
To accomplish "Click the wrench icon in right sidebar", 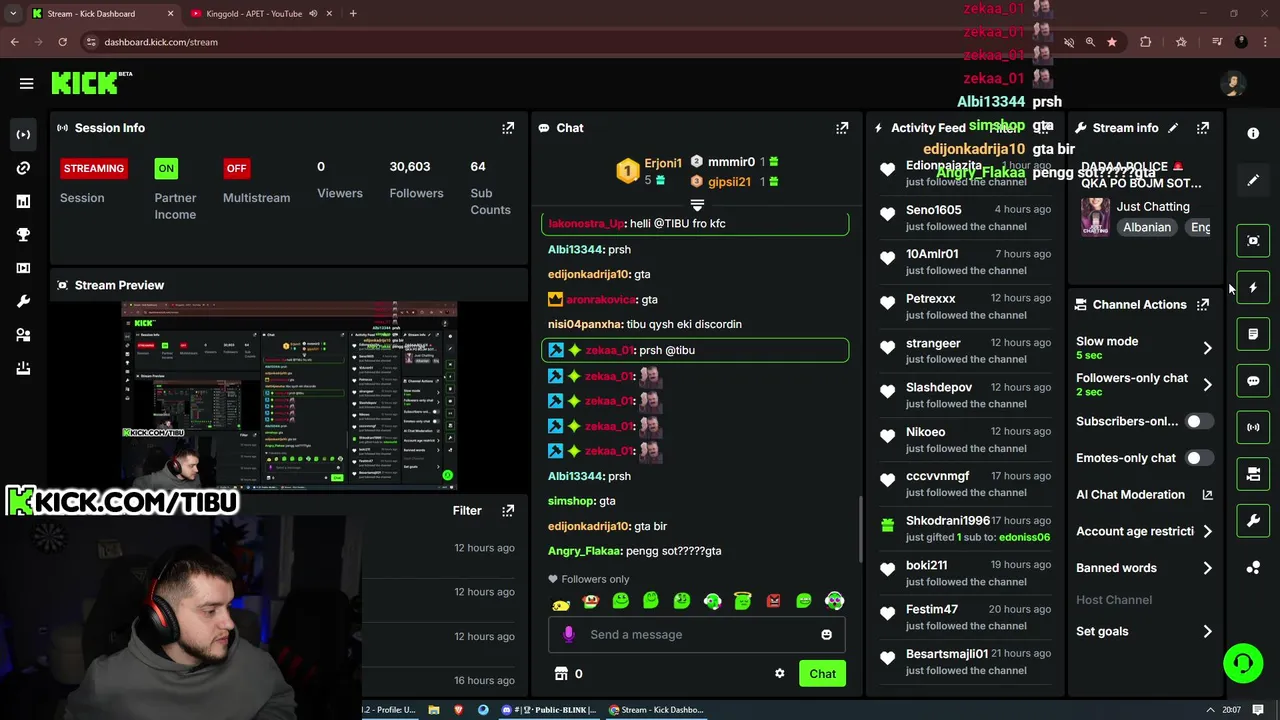I will pos(1253,521).
